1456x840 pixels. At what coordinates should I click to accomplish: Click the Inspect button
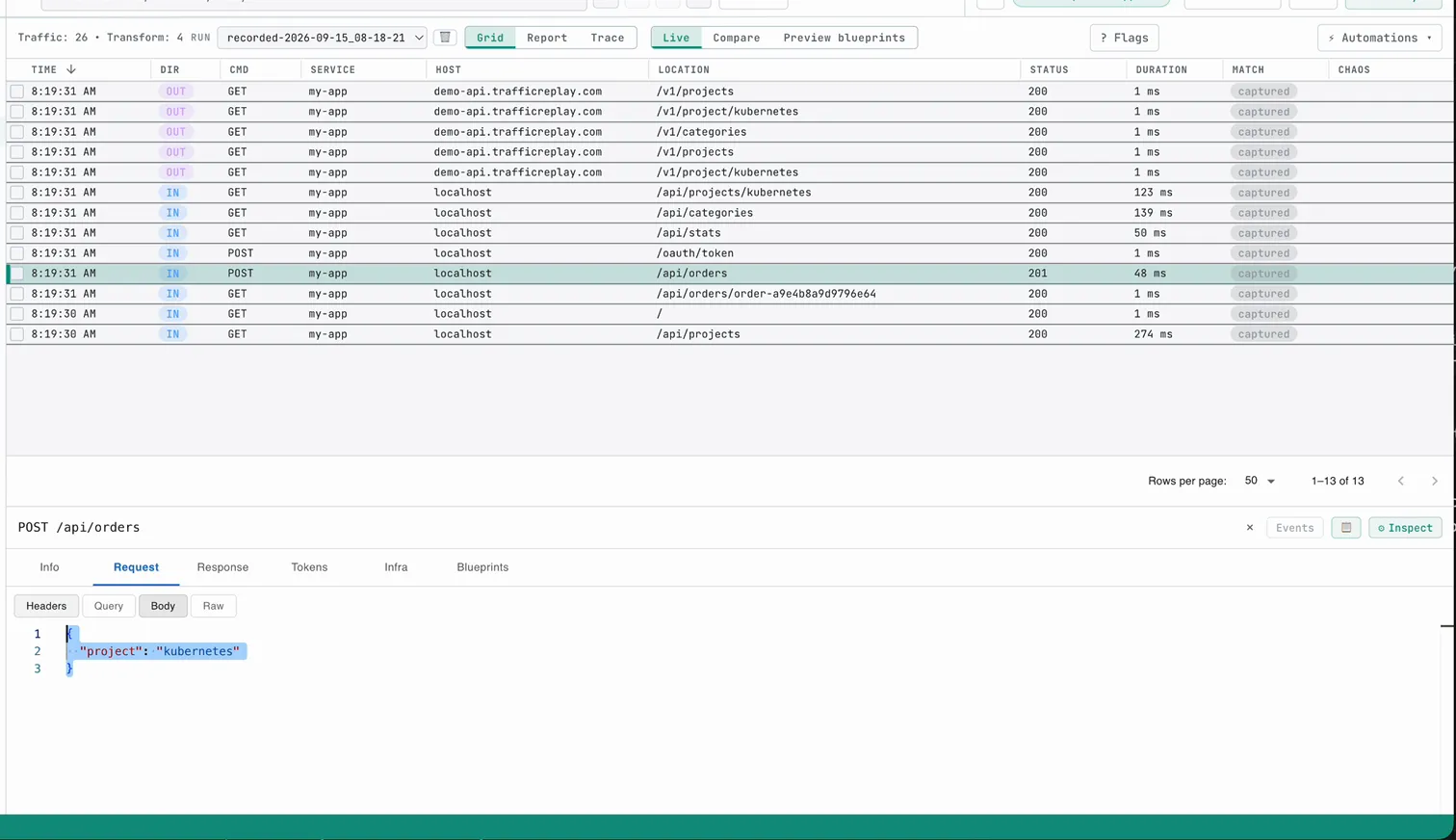[x=1405, y=528]
